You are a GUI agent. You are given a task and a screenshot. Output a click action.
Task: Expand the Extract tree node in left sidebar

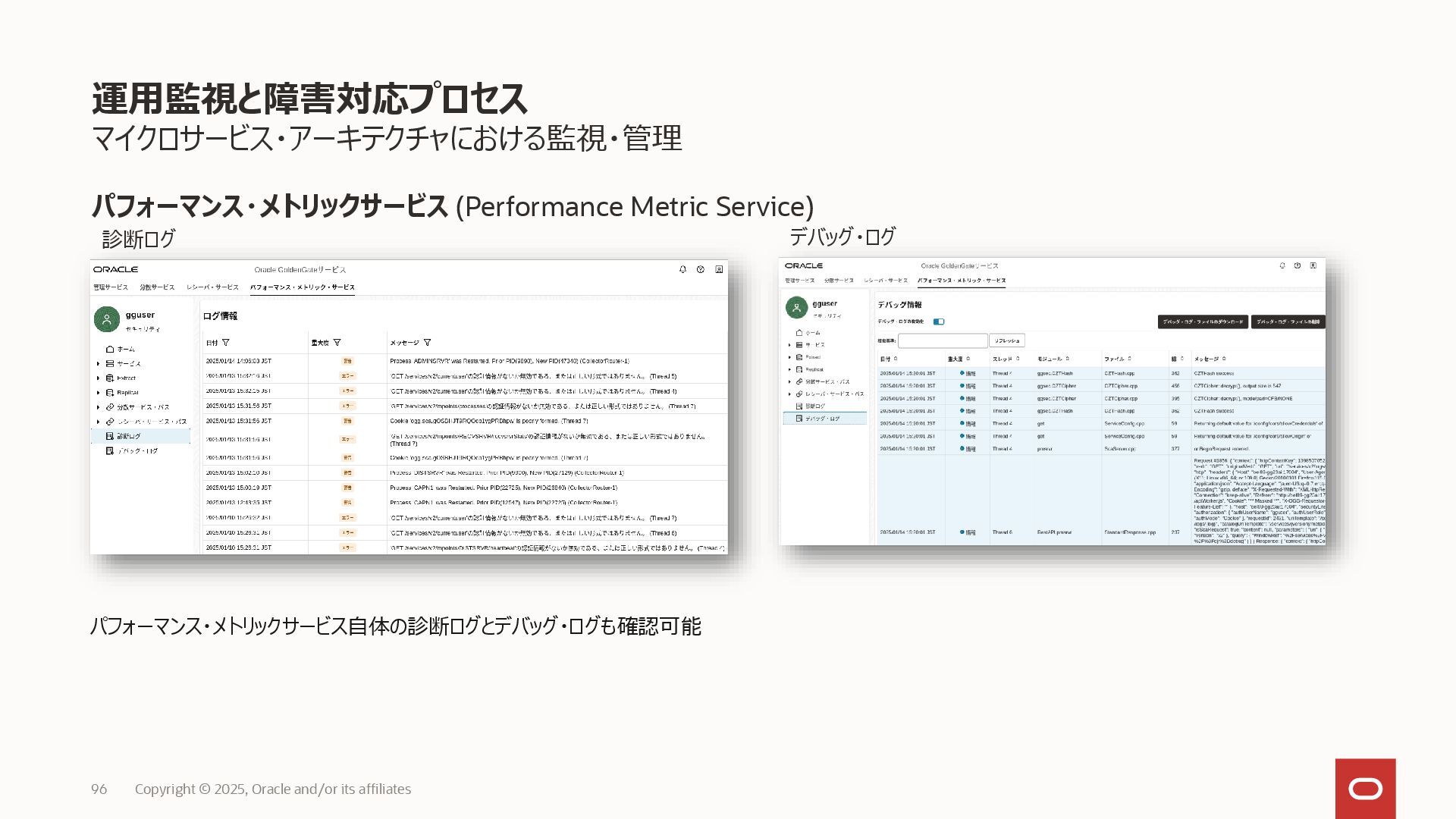click(x=98, y=378)
